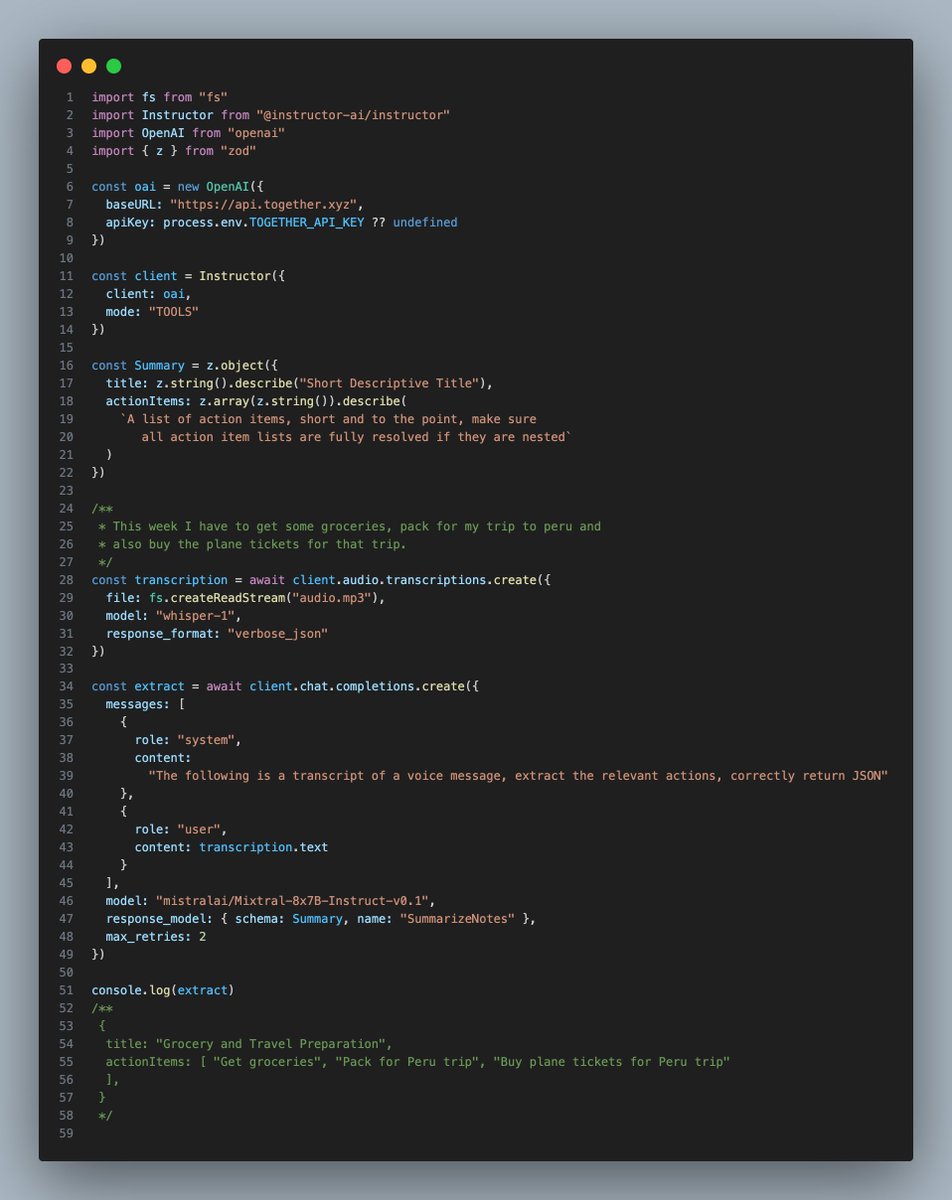The image size is (952, 1200).
Task: Click the green maximize dot
Action: (x=114, y=66)
